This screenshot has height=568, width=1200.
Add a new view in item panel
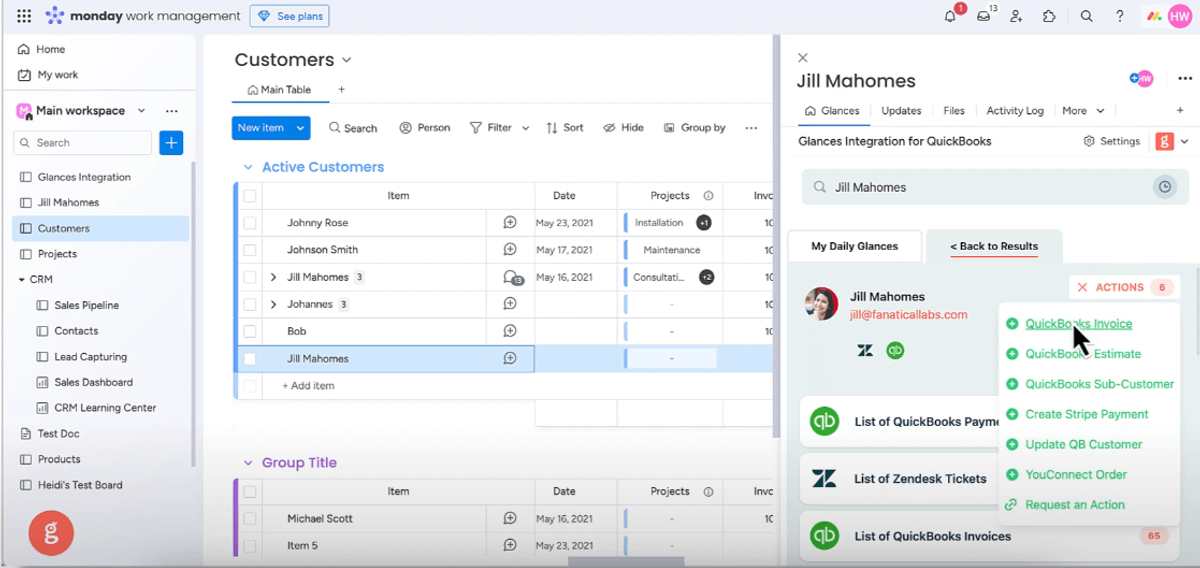1180,111
